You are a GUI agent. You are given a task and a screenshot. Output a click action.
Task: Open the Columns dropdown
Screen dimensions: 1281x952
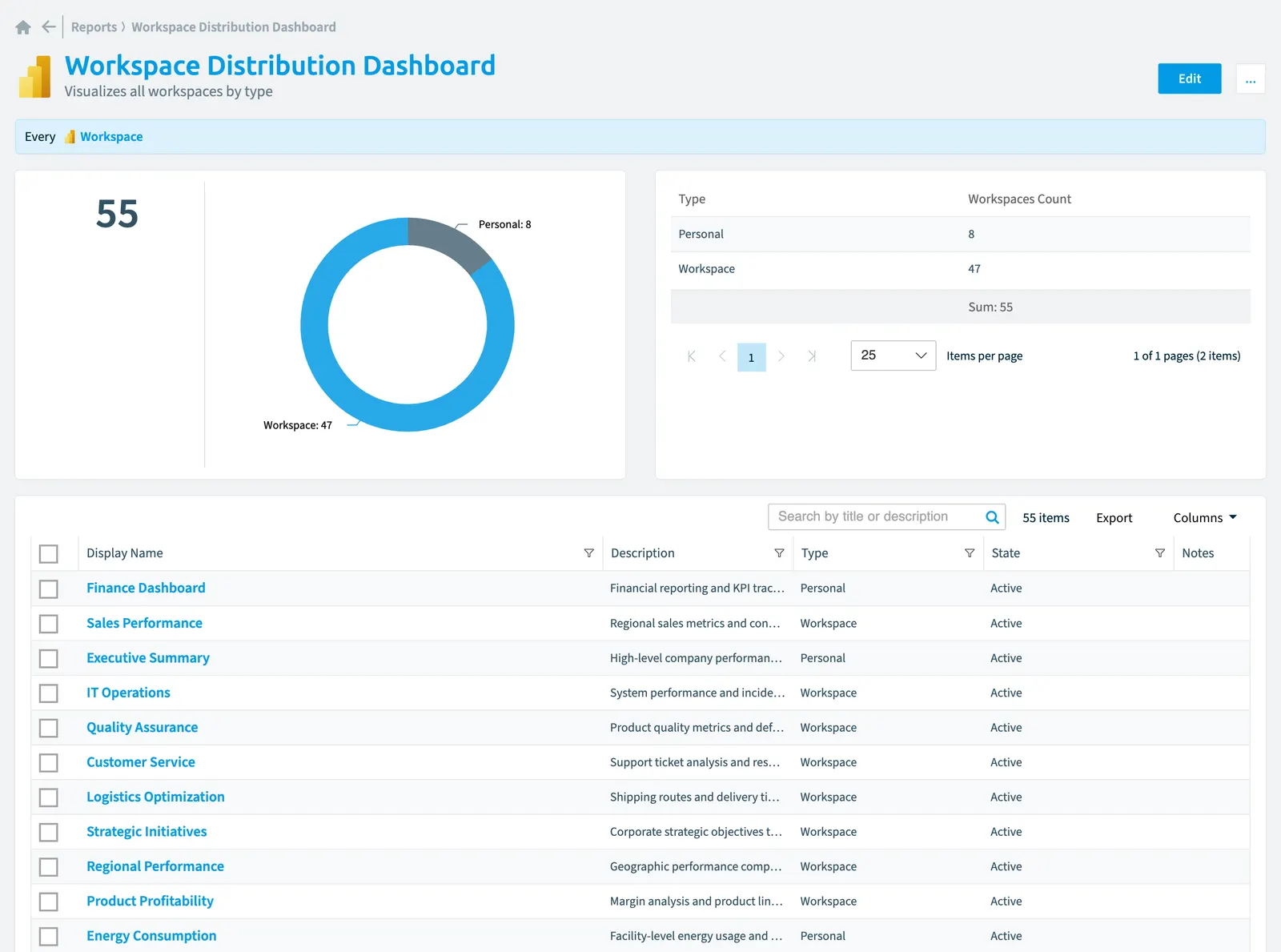tap(1205, 518)
